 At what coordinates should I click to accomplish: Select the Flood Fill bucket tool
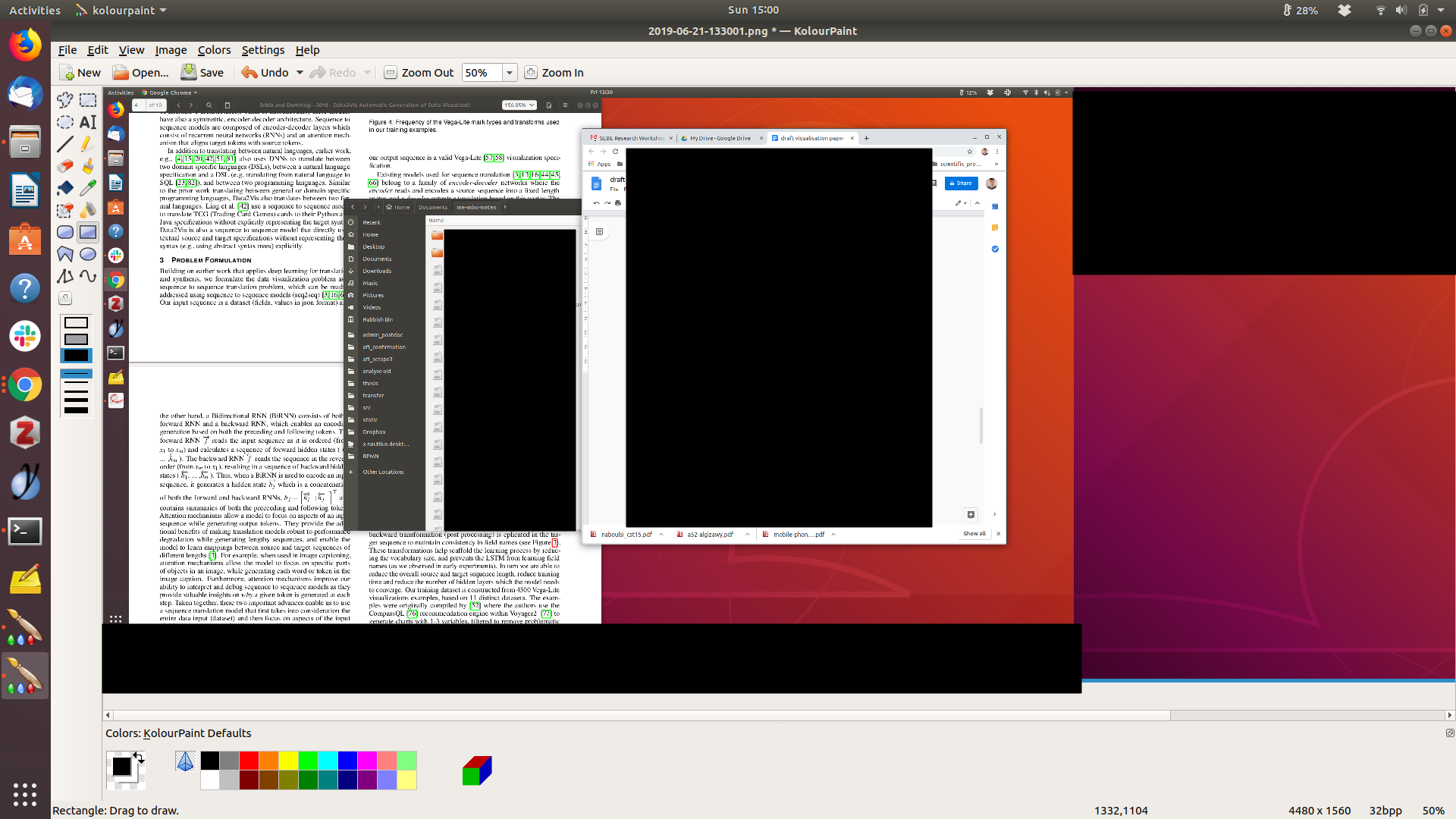(65, 188)
